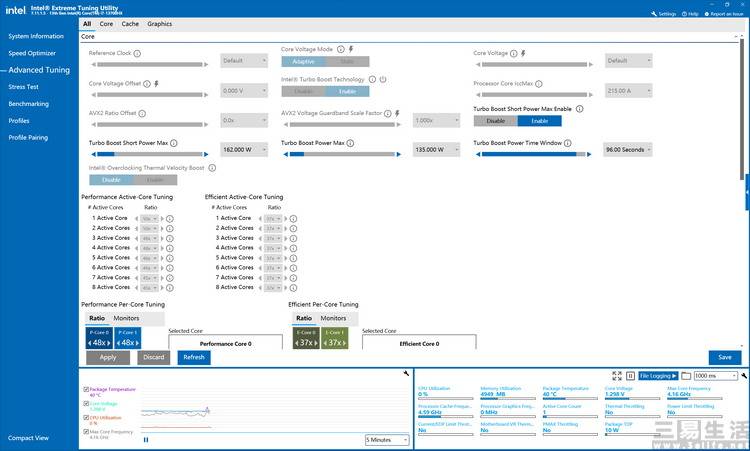Uncheck the Package Temperature checkbox
The height and width of the screenshot is (451, 750).
point(86,389)
